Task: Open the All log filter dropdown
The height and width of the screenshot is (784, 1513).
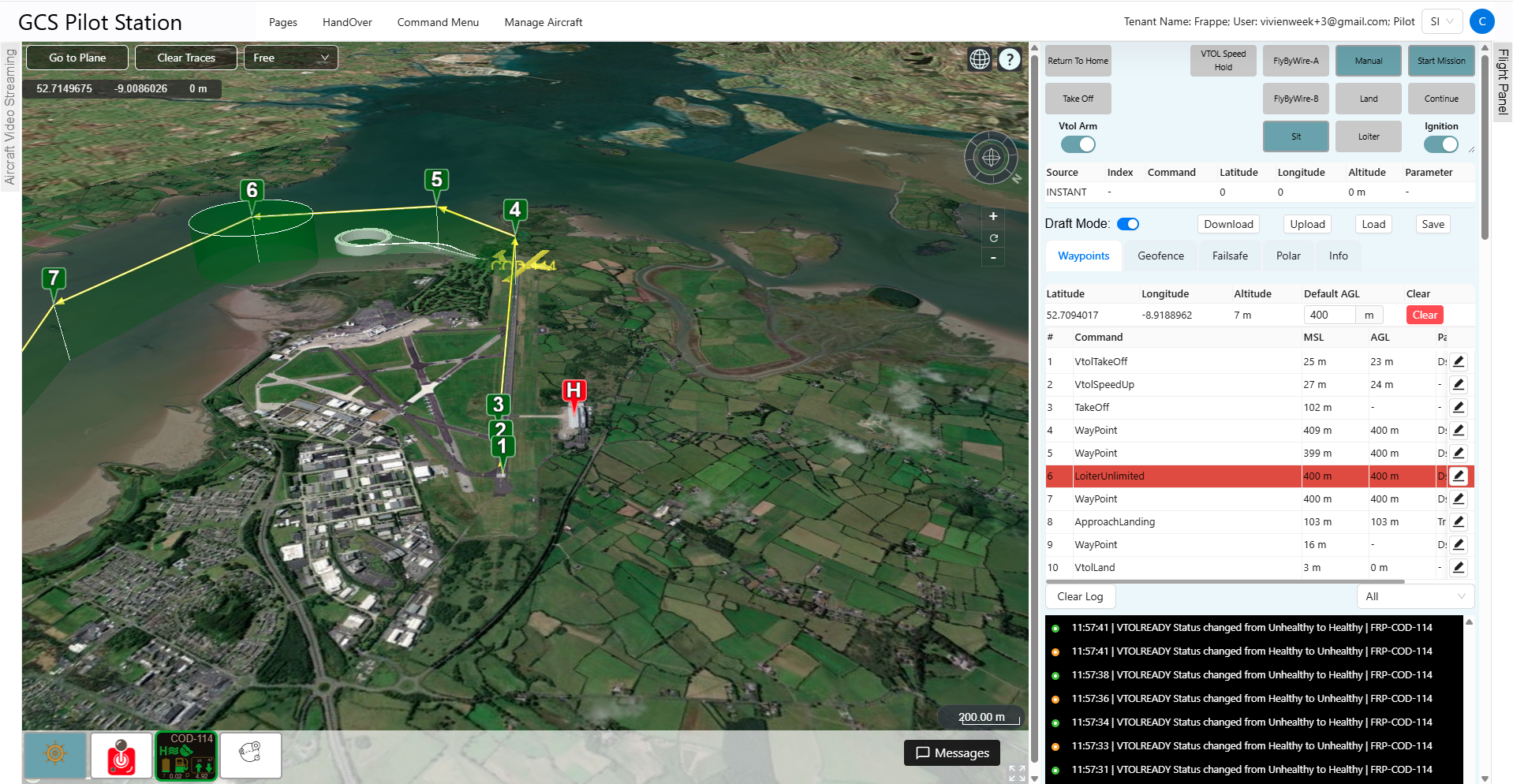Action: 1414,596
